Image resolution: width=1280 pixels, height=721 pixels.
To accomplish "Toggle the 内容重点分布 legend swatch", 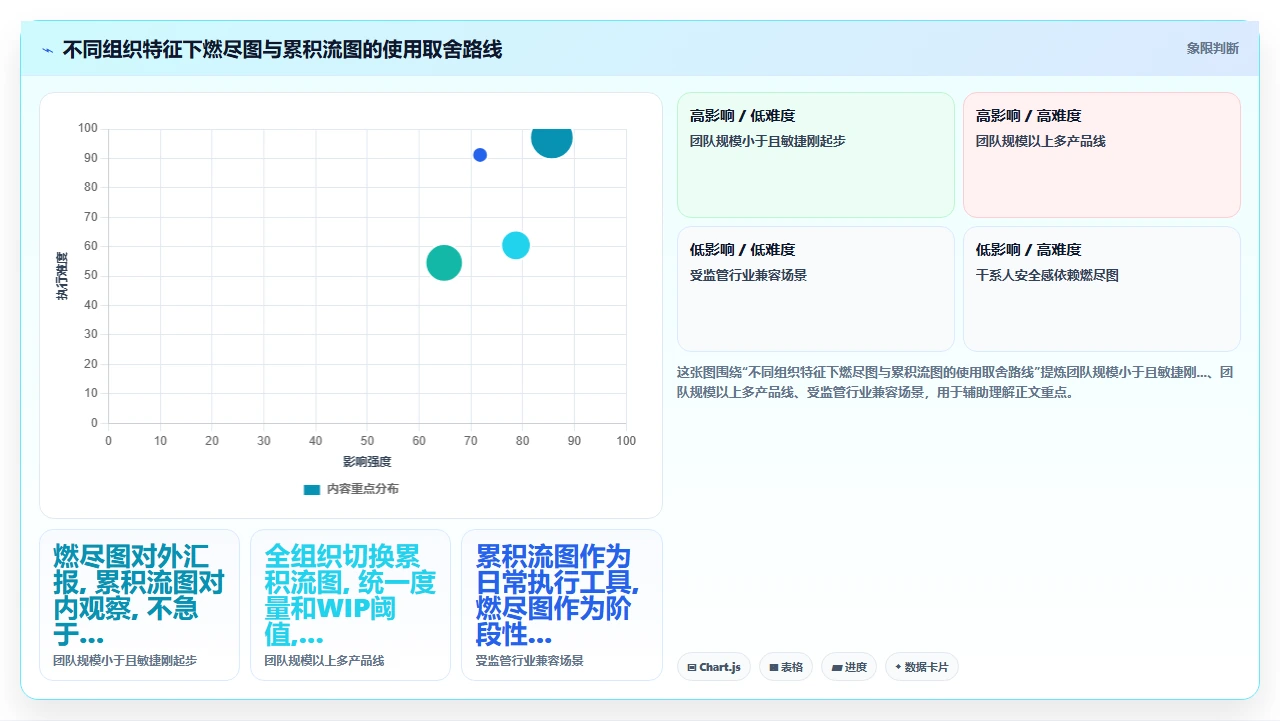I will click(x=312, y=489).
